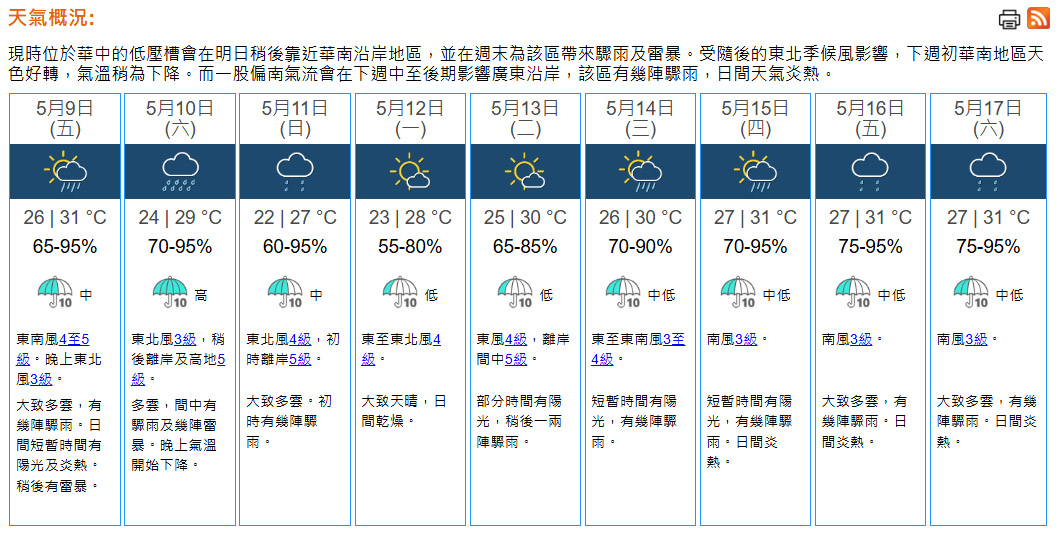Open the 南風3級 link under May 17

click(x=976, y=339)
